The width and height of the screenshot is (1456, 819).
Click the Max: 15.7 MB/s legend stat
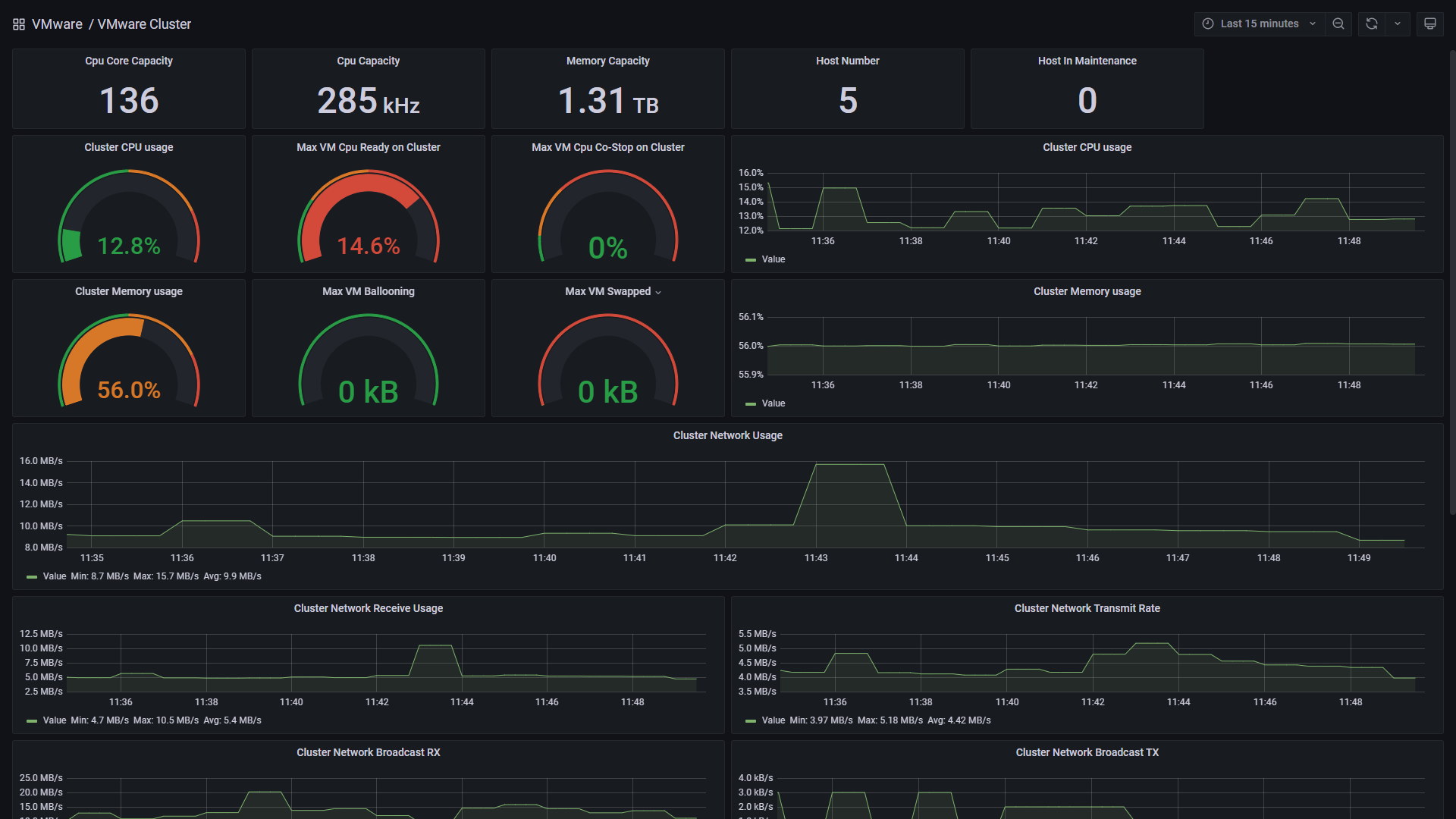pos(166,576)
